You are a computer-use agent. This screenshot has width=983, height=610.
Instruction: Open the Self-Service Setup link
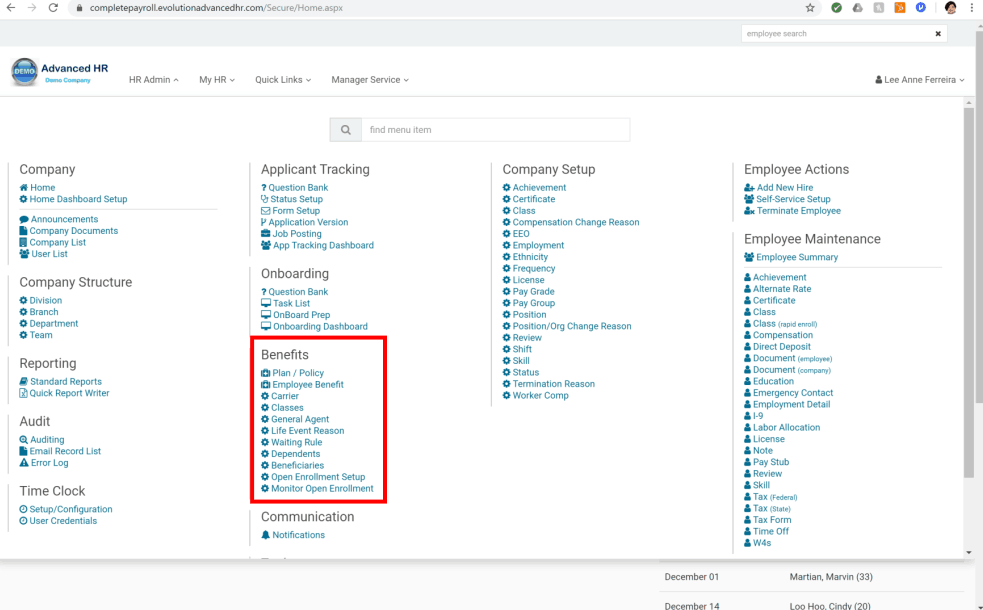[793, 199]
